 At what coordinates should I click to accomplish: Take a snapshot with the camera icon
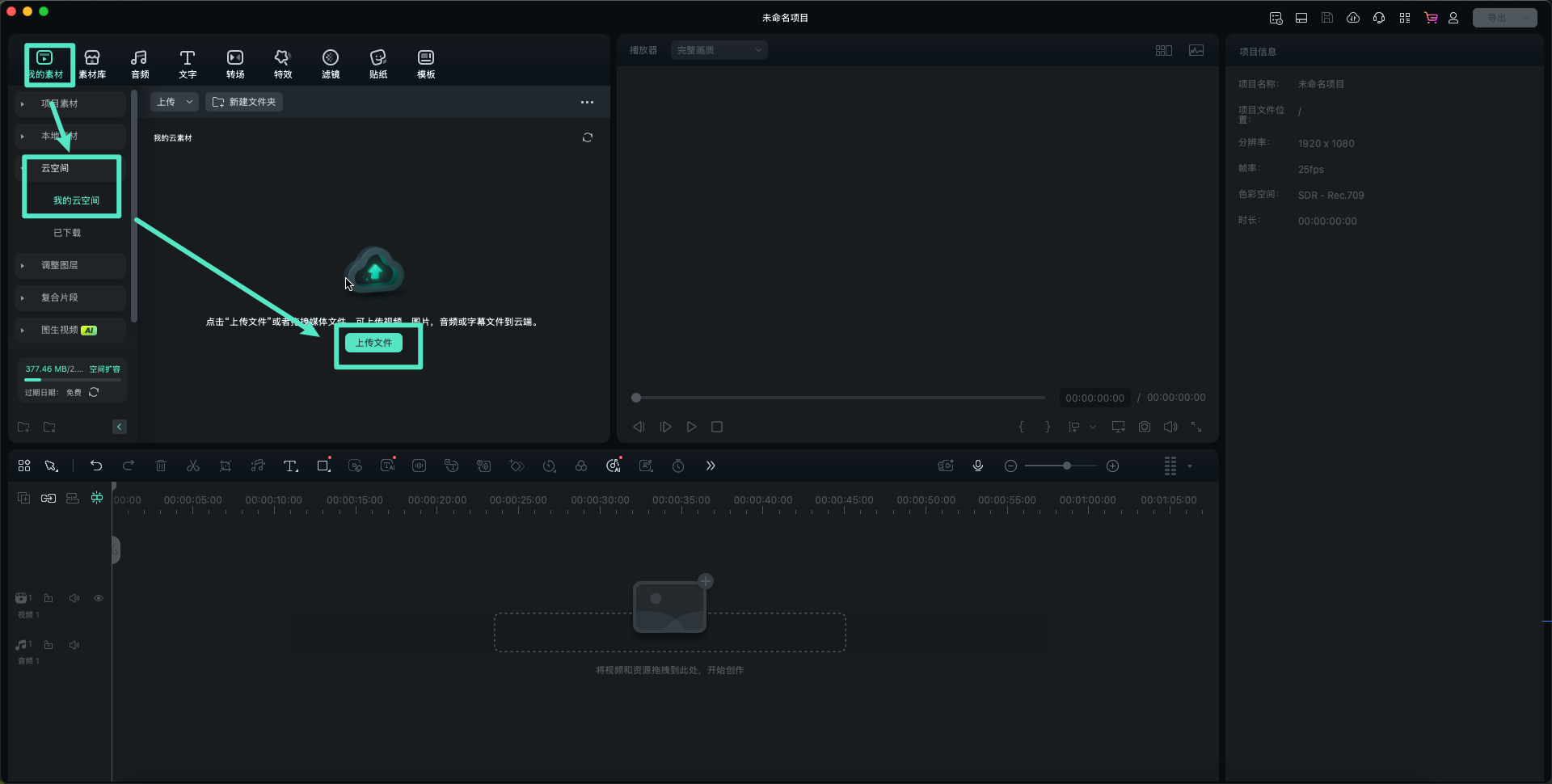1145,427
